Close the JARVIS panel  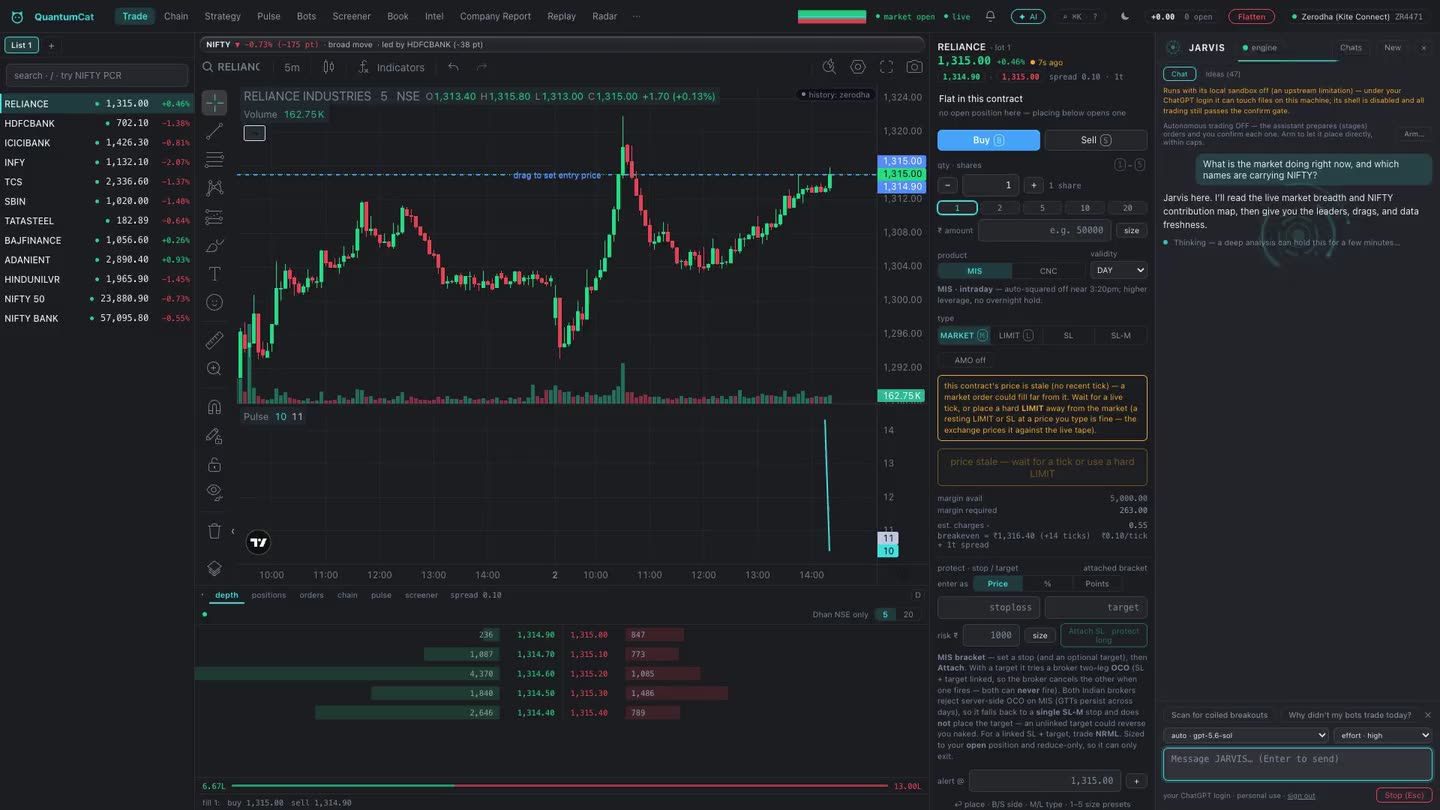[1424, 47]
